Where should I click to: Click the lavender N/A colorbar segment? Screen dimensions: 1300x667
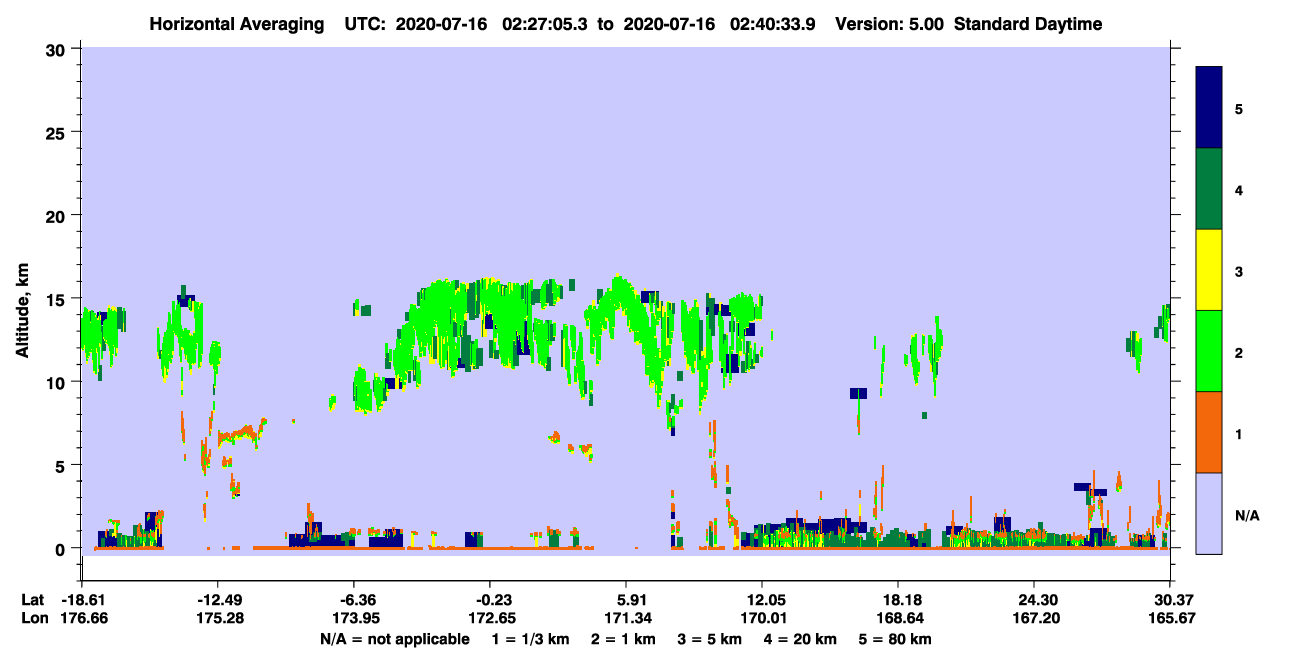1209,513
